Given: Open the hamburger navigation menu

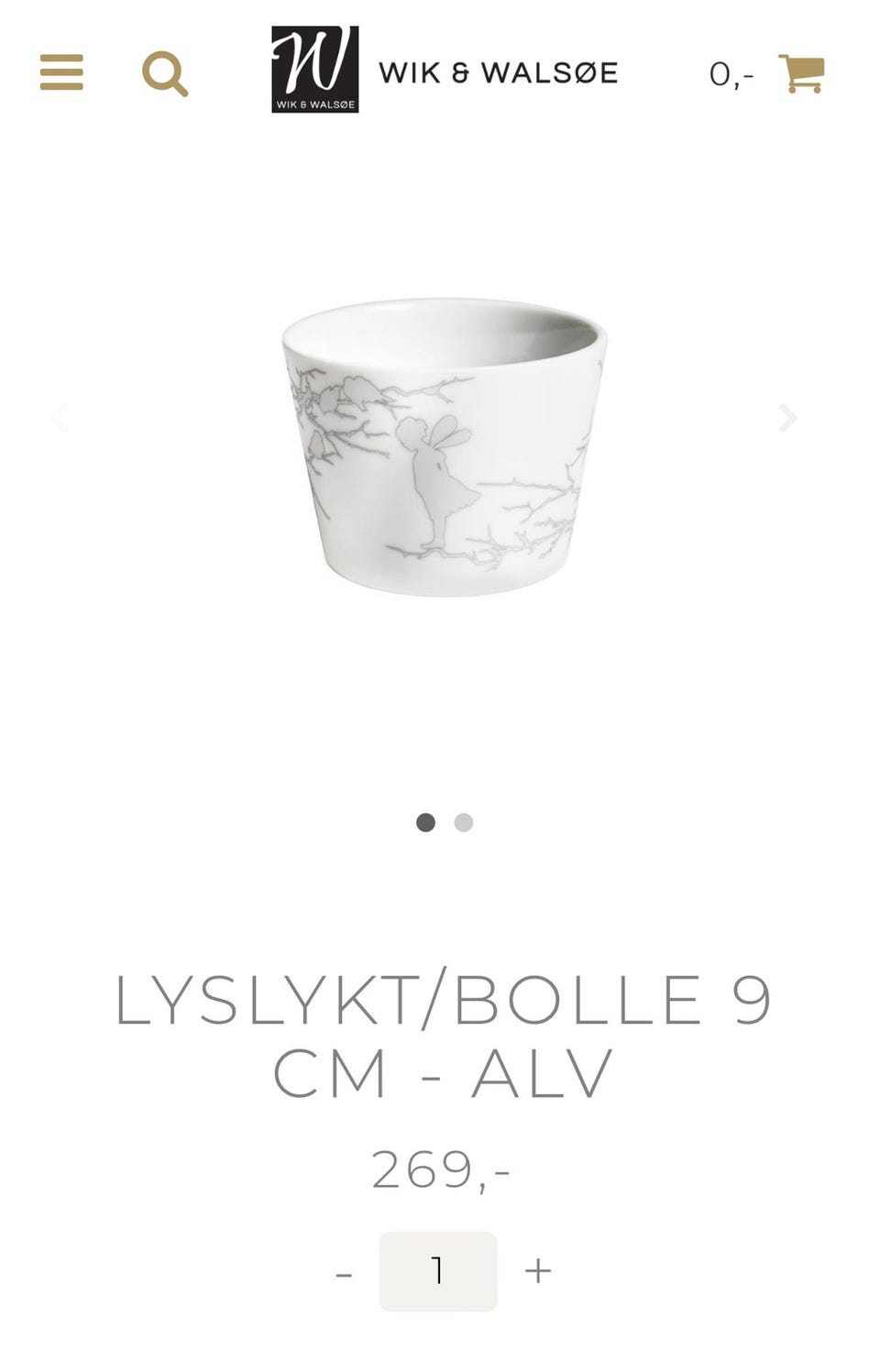Looking at the screenshot, I should coord(61,72).
